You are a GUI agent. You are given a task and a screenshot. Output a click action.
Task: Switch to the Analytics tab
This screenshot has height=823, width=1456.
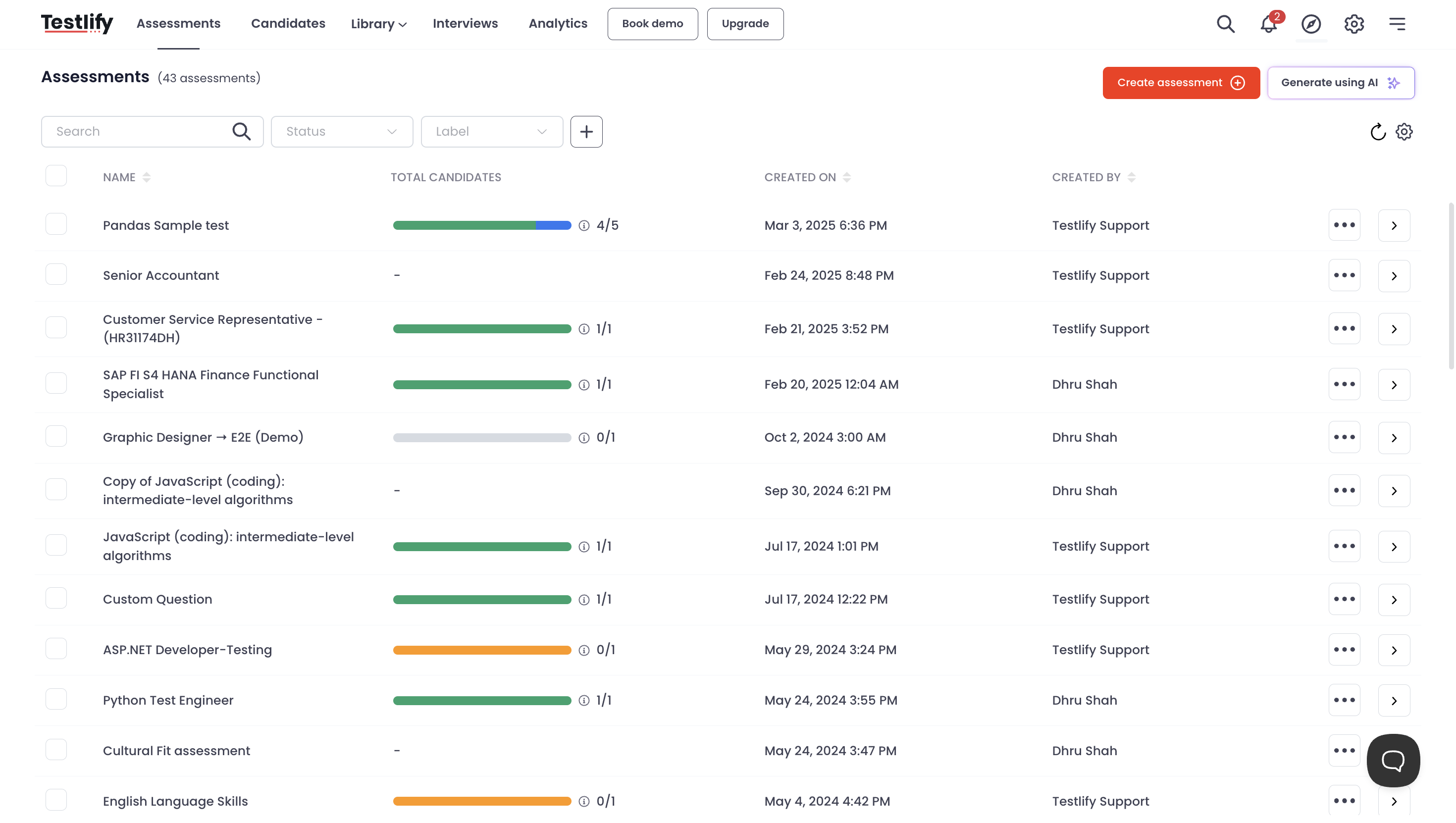(x=557, y=24)
